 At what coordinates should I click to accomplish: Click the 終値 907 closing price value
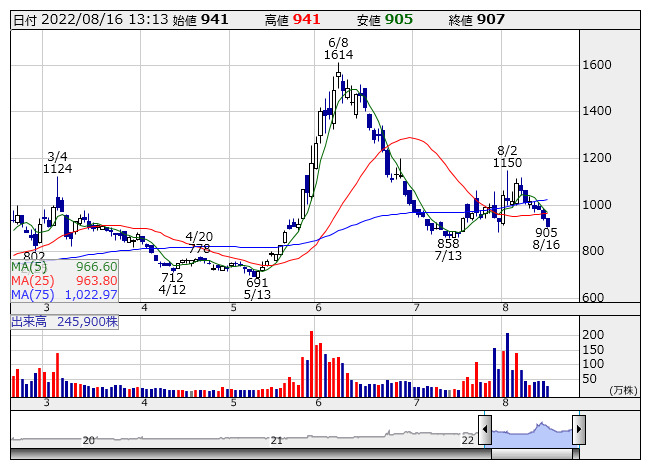tap(491, 19)
